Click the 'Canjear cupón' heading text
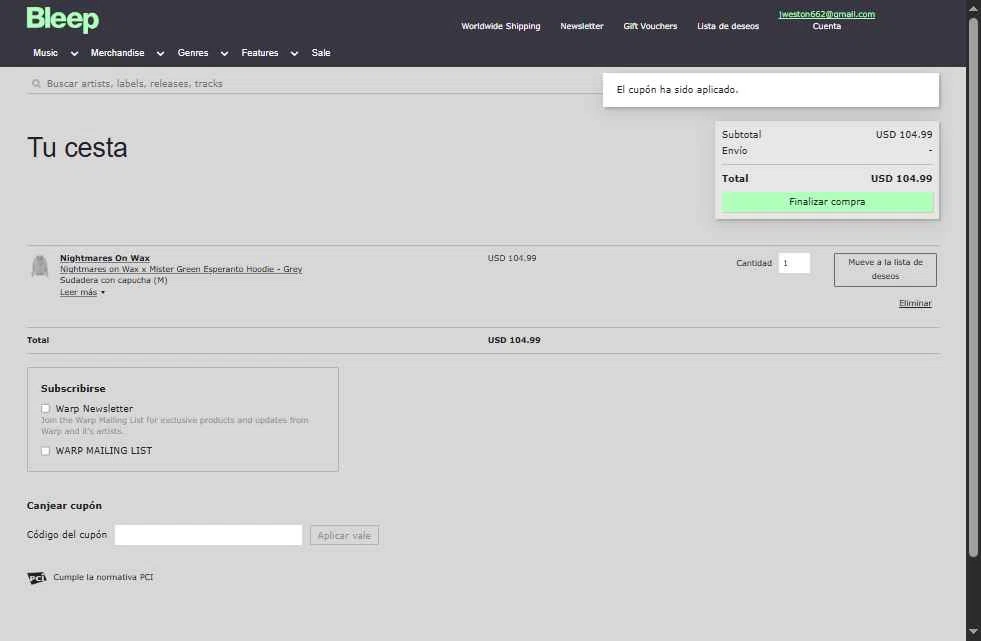Image resolution: width=981 pixels, height=641 pixels. coord(64,505)
